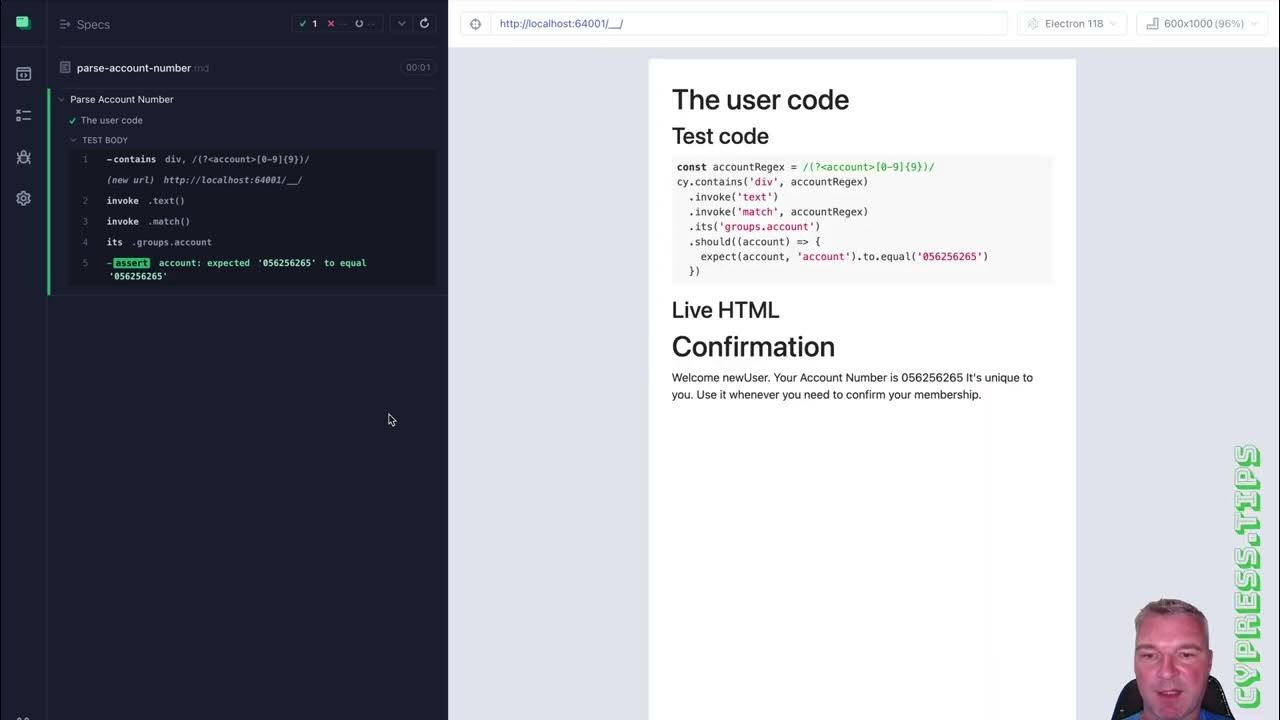Rerun all tests with reload icon
This screenshot has width=1280, height=720.
pyautogui.click(x=424, y=24)
